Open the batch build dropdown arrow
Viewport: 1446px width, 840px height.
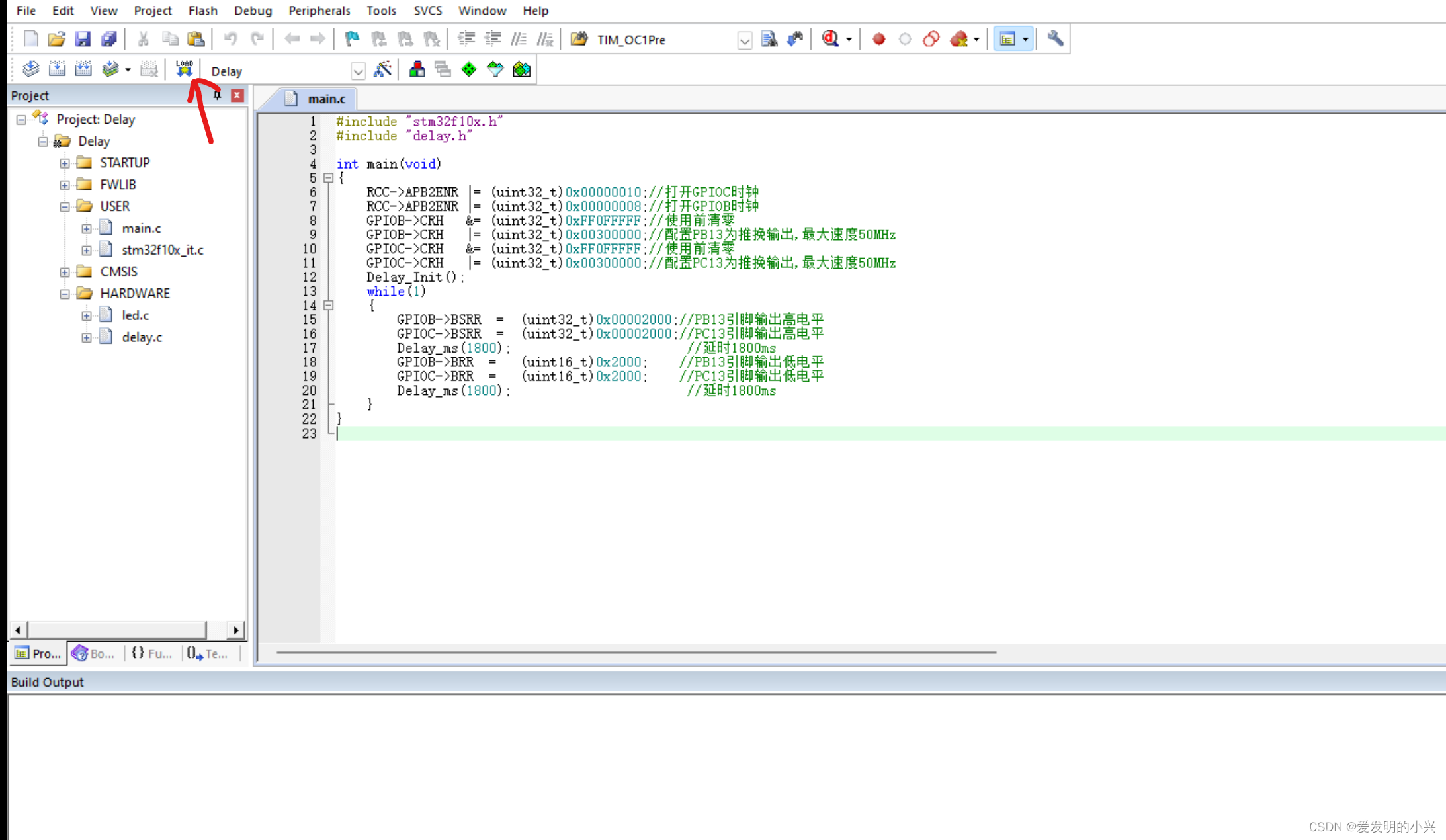(128, 69)
